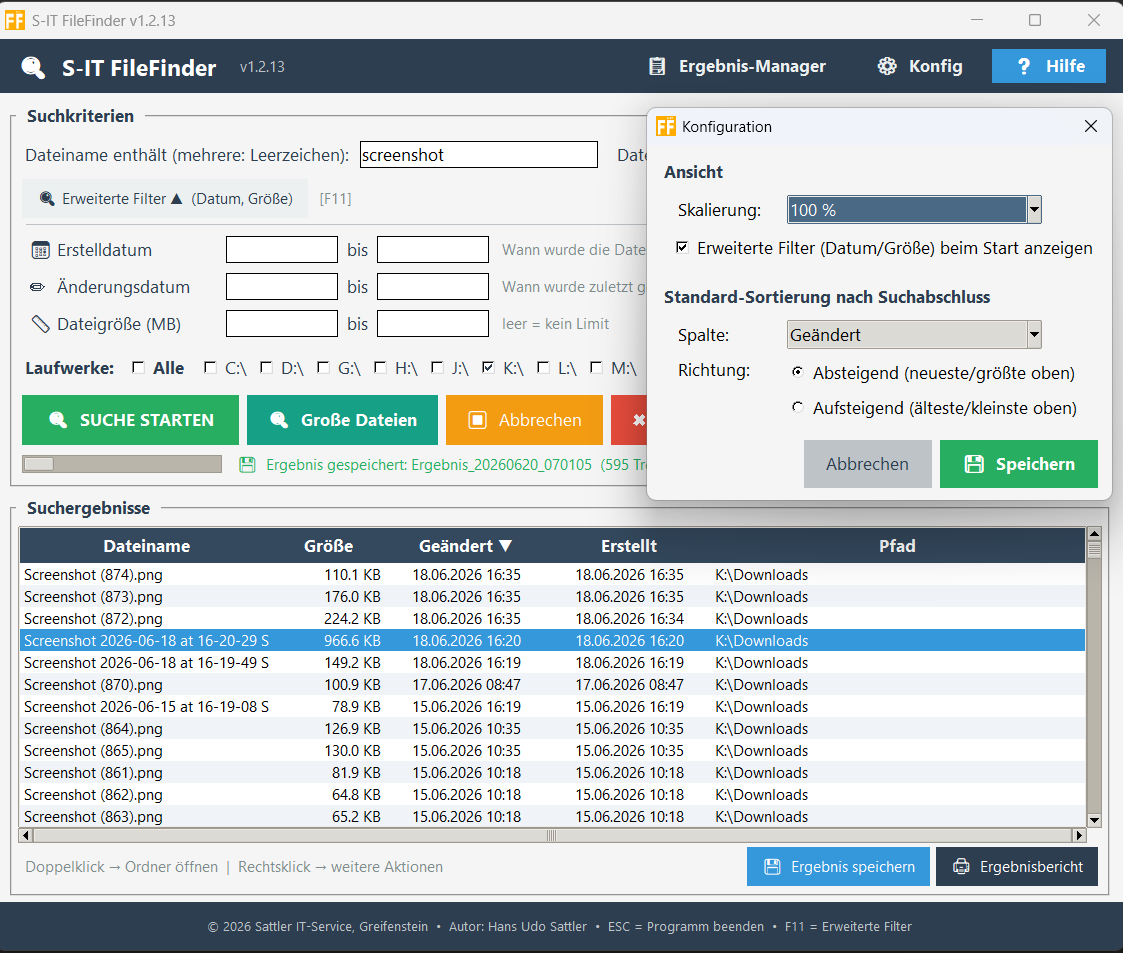Viewport: 1123px width, 953px height.
Task: Select the Screenshot (874).png row
Action: (x=552, y=575)
